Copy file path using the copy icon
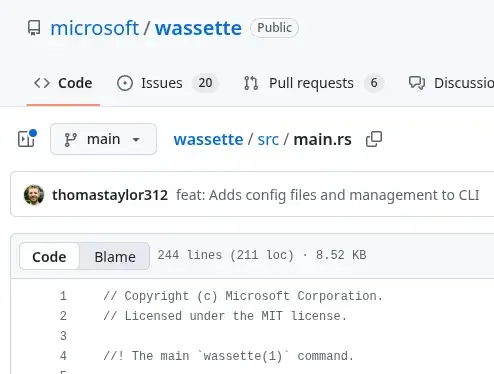This screenshot has width=494, height=374. point(374,139)
